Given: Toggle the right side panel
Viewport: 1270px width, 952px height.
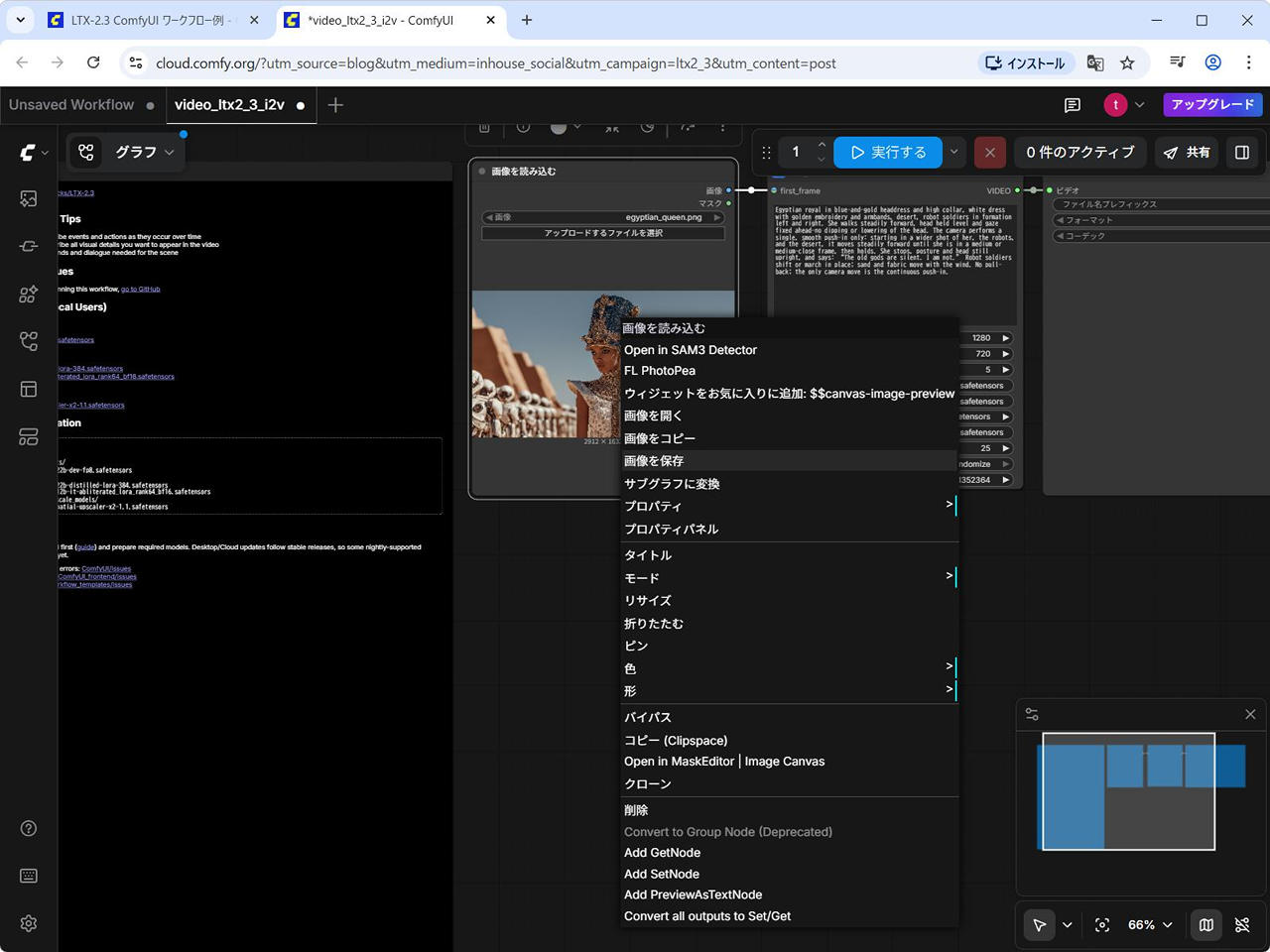Looking at the screenshot, I should click(x=1242, y=152).
